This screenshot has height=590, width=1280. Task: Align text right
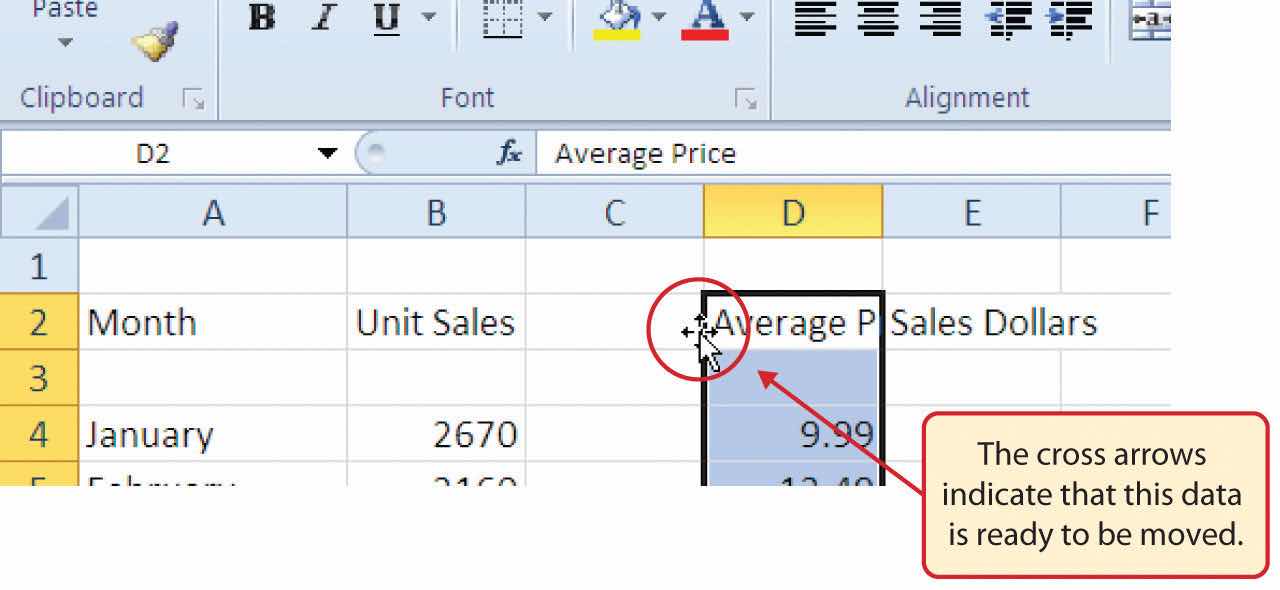pyautogui.click(x=939, y=20)
